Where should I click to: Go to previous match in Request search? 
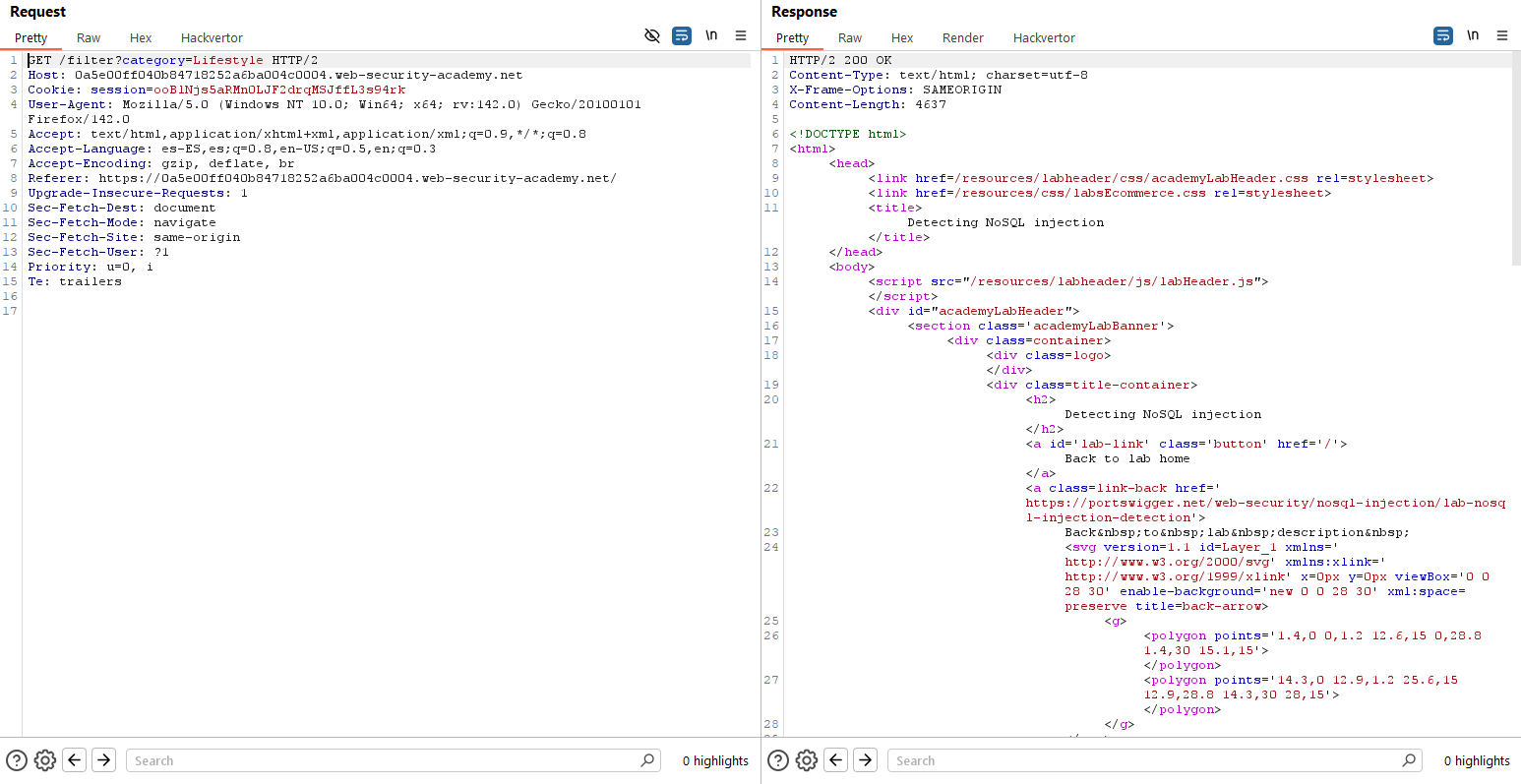point(74,760)
